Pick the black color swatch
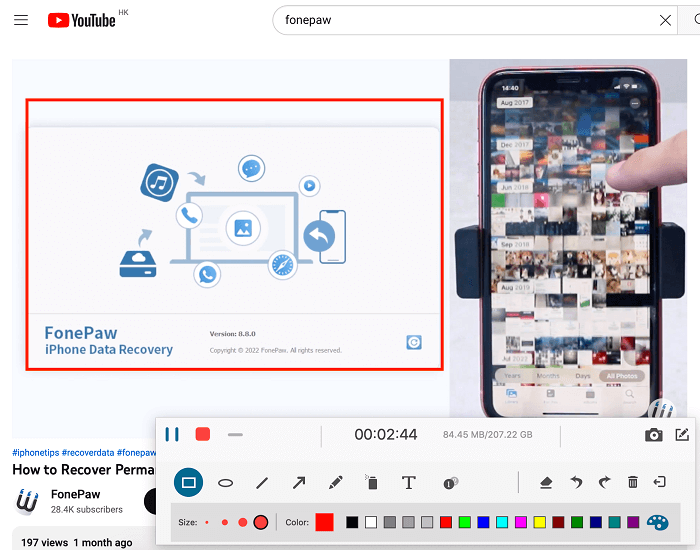This screenshot has height=550, width=700. pyautogui.click(x=352, y=522)
